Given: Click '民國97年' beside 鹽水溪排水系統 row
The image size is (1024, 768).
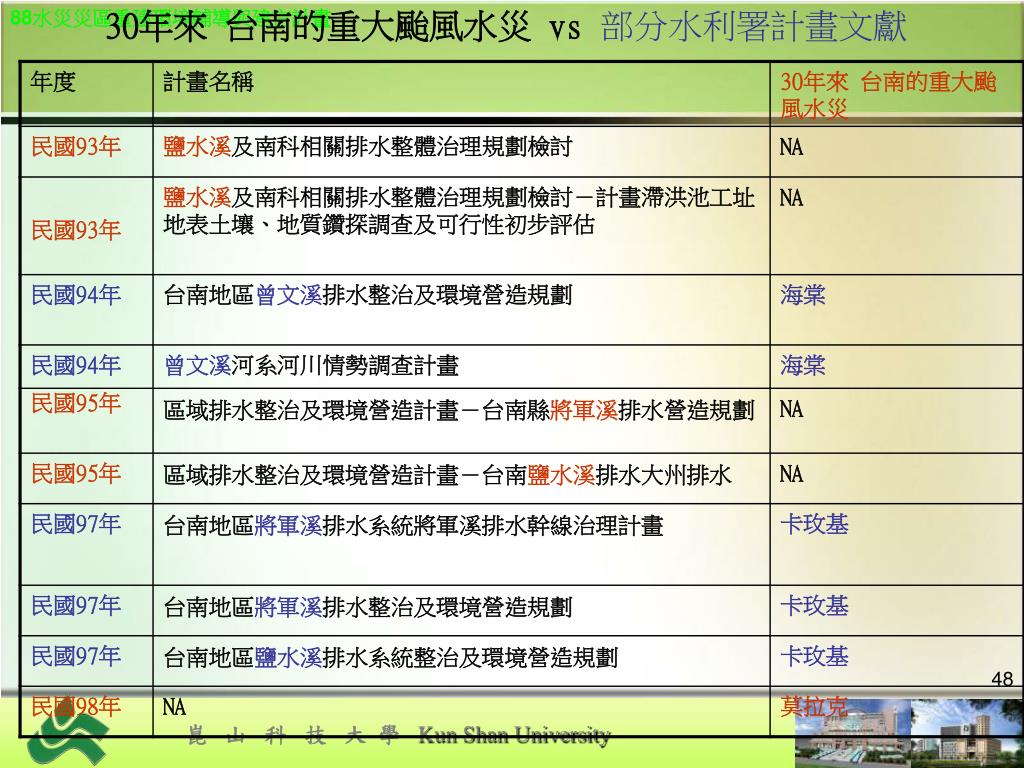Looking at the screenshot, I should 76,656.
